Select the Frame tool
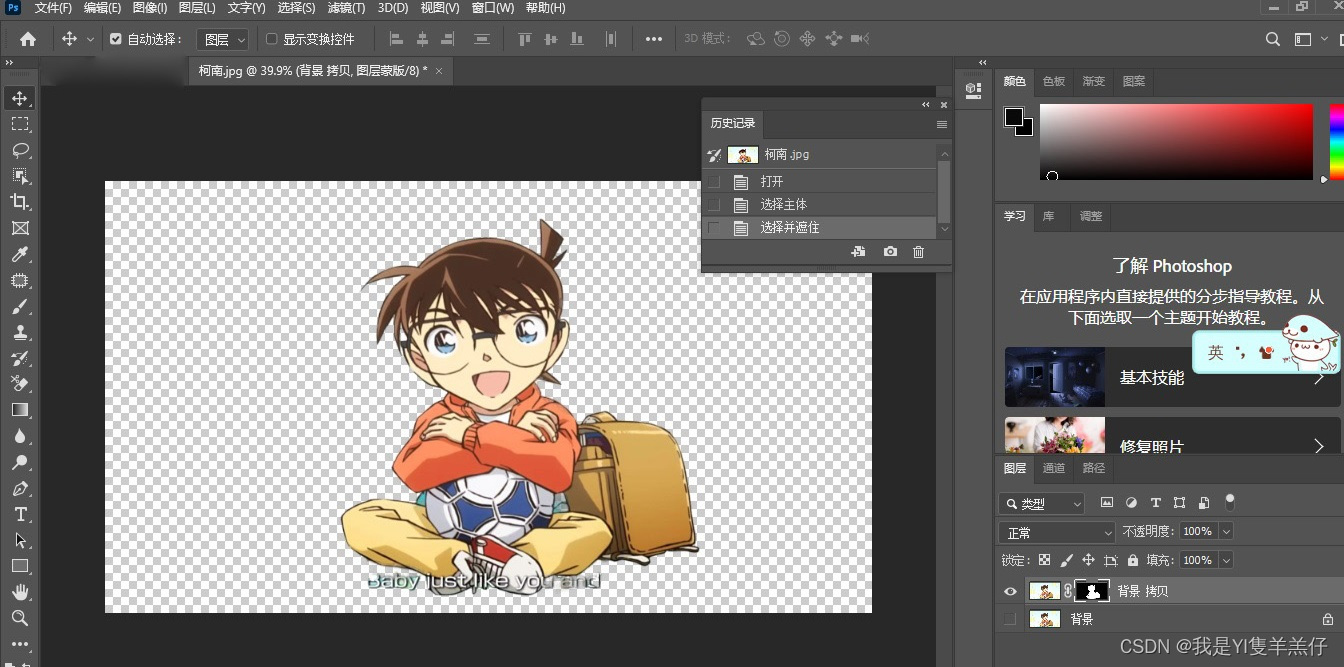Viewport: 1344px width, 667px height. coord(20,228)
